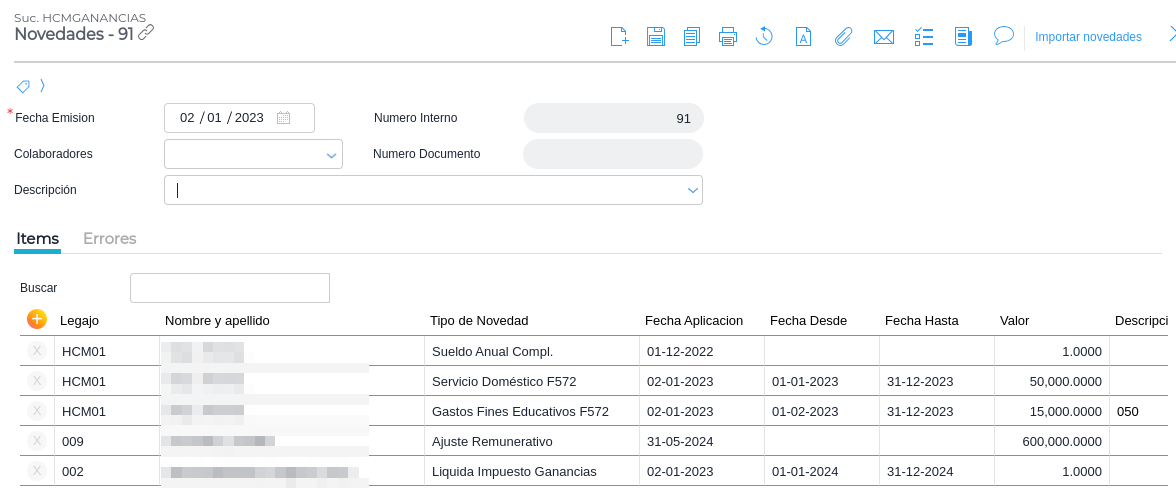Image resolution: width=1176 pixels, height=500 pixels.
Task: Expand the Colaboradores dropdown
Action: coord(331,155)
